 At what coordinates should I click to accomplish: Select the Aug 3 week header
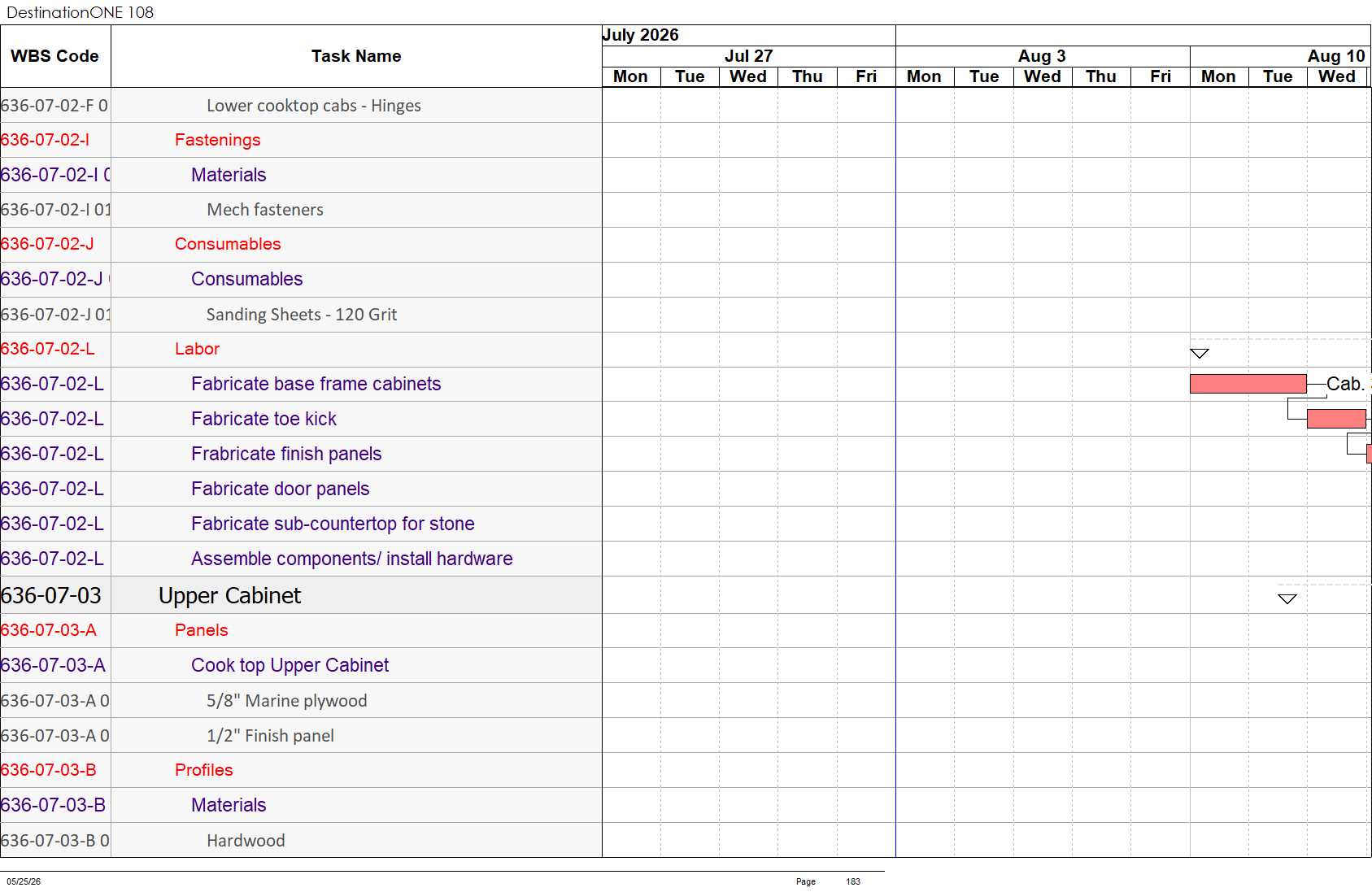point(1042,56)
